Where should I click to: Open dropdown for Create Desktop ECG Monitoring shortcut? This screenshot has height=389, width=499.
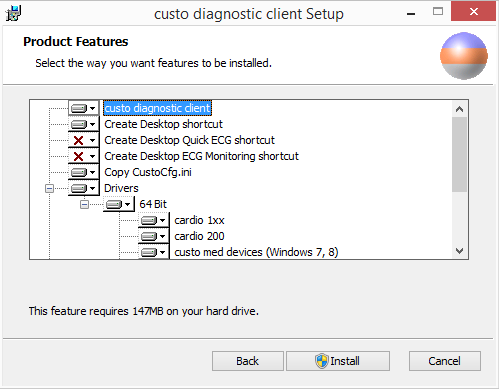[x=84, y=156]
